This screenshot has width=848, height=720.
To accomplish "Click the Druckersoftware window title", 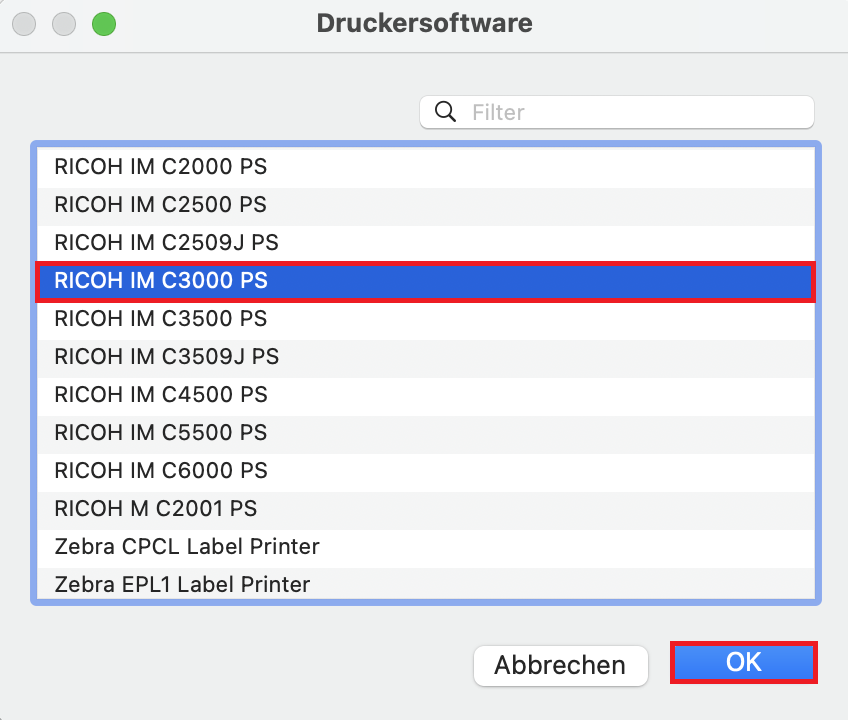I will coord(424,23).
